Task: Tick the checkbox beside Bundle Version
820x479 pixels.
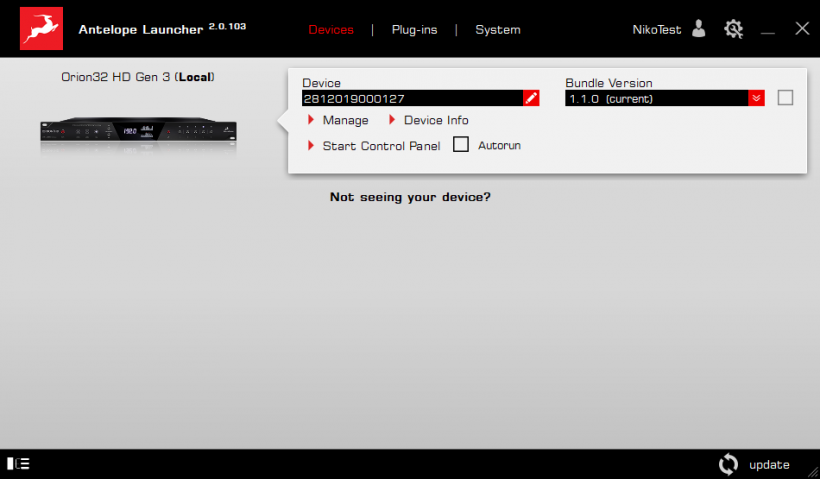Action: pyautogui.click(x=785, y=98)
